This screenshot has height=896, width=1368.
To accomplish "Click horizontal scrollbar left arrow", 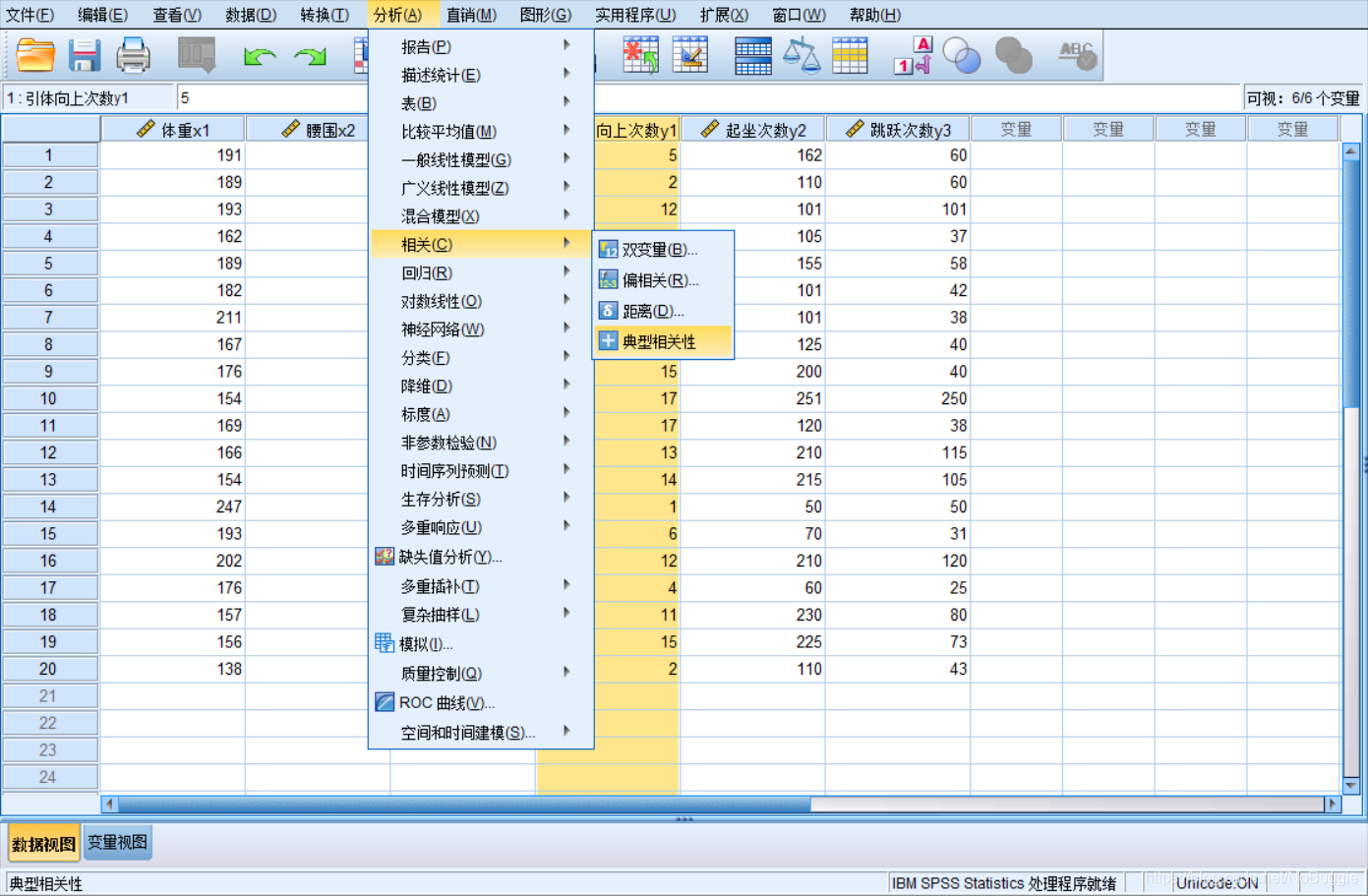I will pyautogui.click(x=109, y=804).
